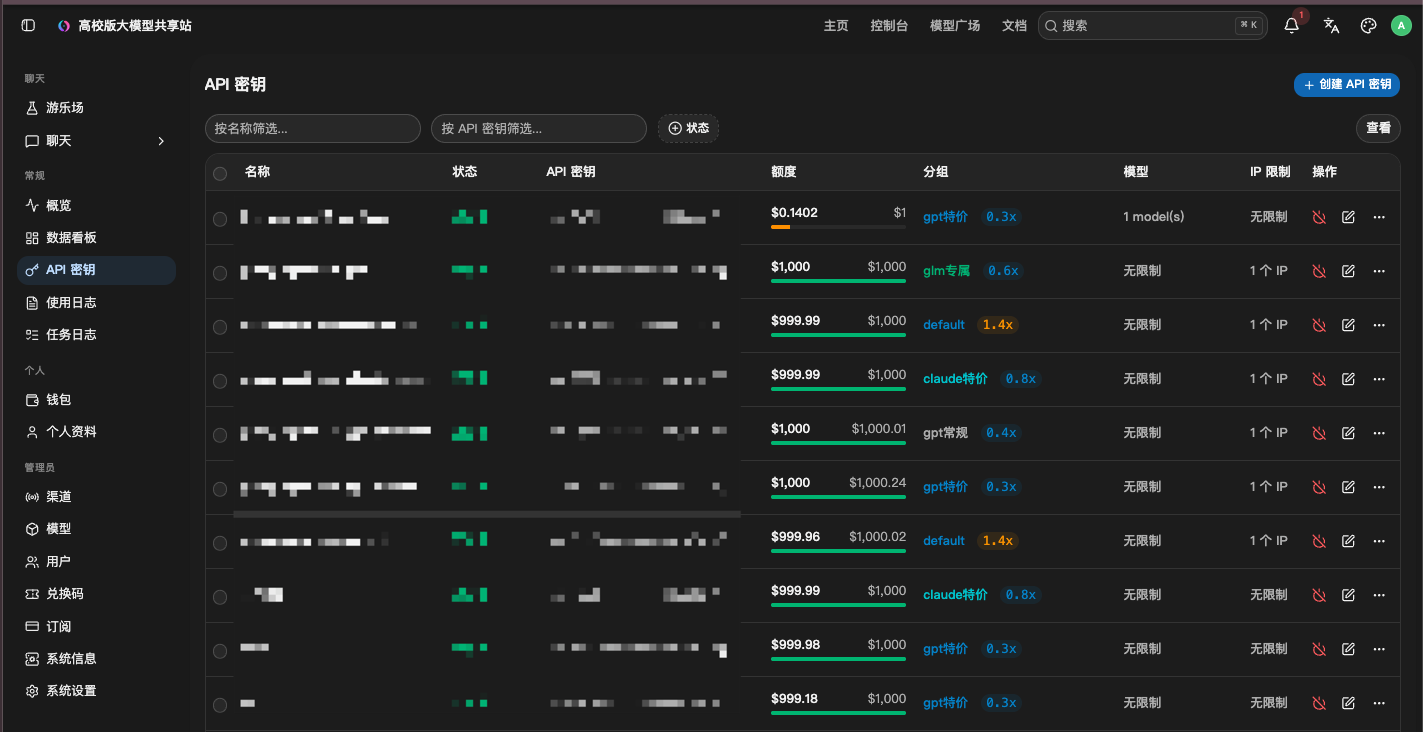The width and height of the screenshot is (1423, 732).
Task: Select the checkbox of the $999.96 row
Action: pyautogui.click(x=220, y=543)
